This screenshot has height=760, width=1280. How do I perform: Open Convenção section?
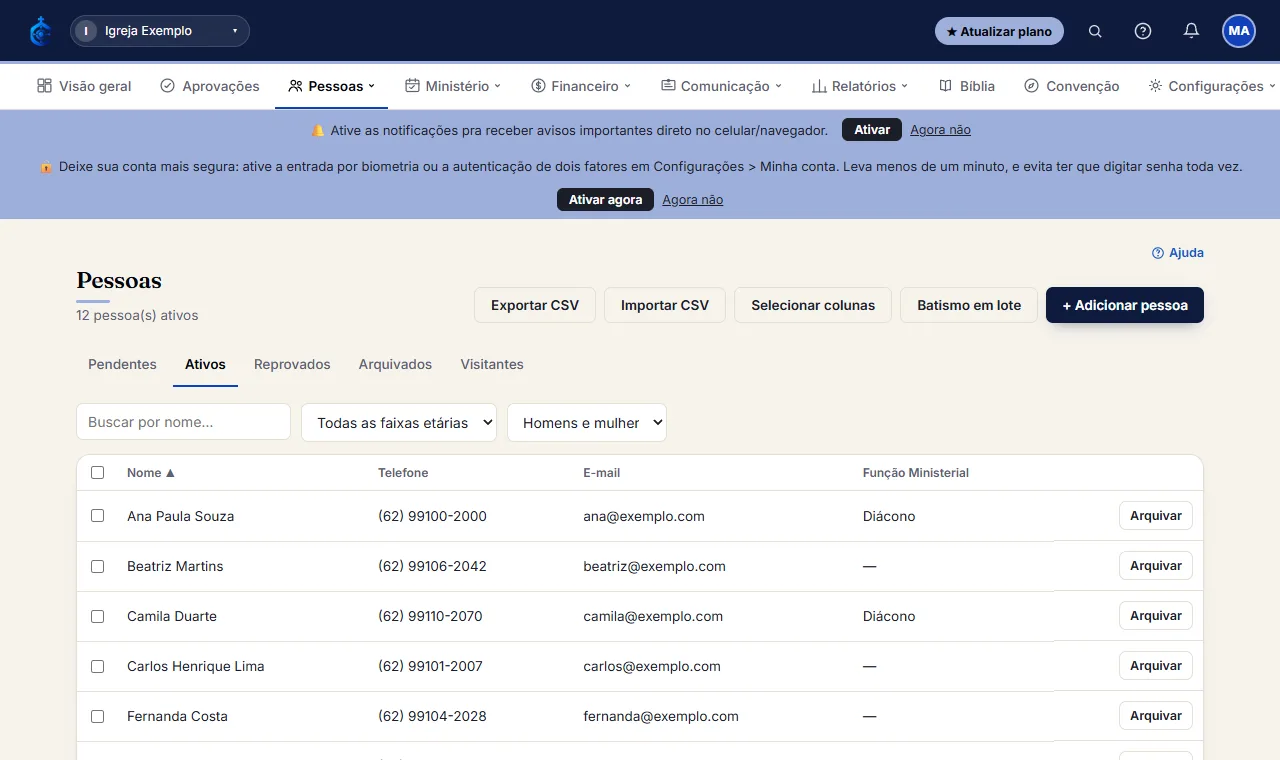point(1072,86)
